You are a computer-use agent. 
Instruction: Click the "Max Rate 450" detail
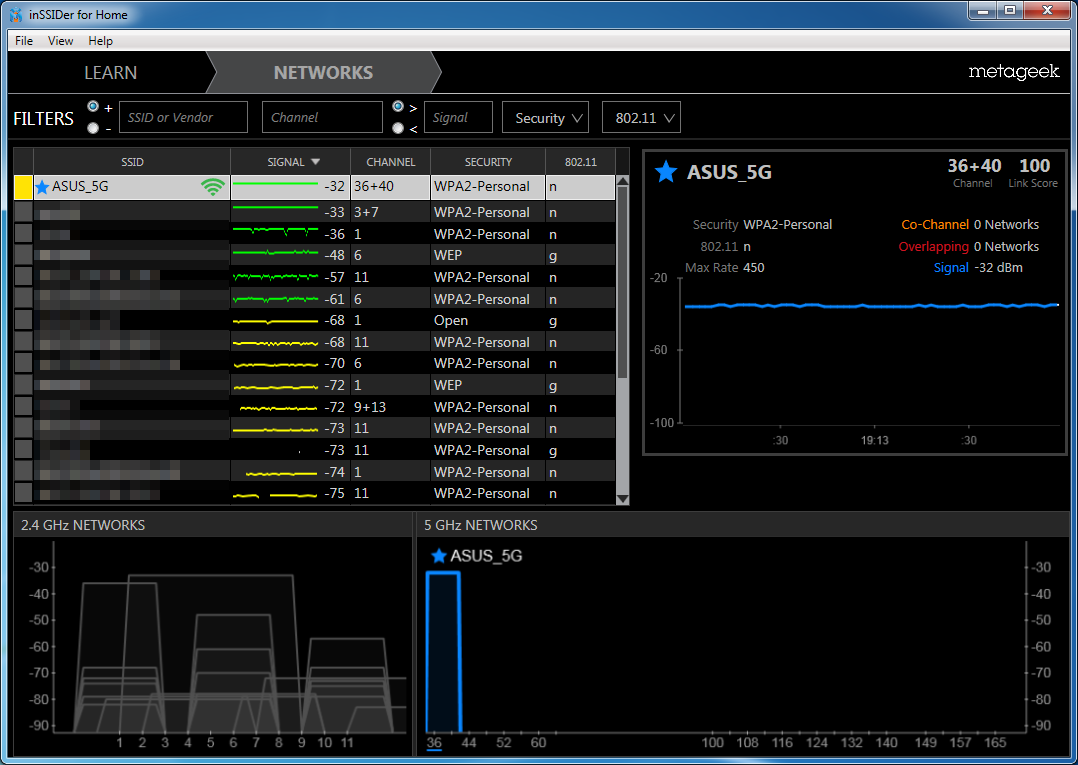coord(725,267)
